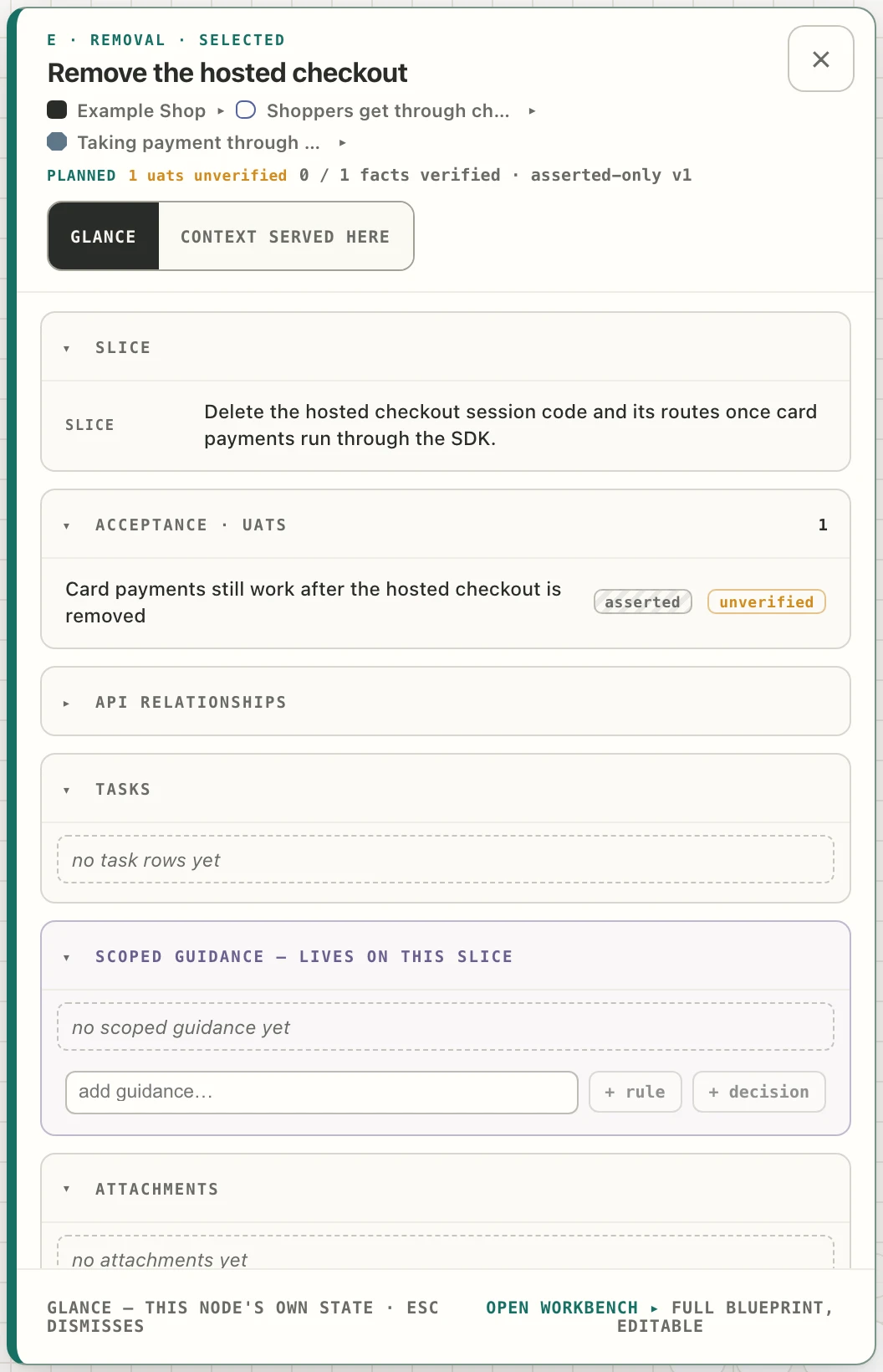This screenshot has width=883, height=1372.
Task: Open the Example Shop breadcrumb
Action: pyautogui.click(x=141, y=110)
